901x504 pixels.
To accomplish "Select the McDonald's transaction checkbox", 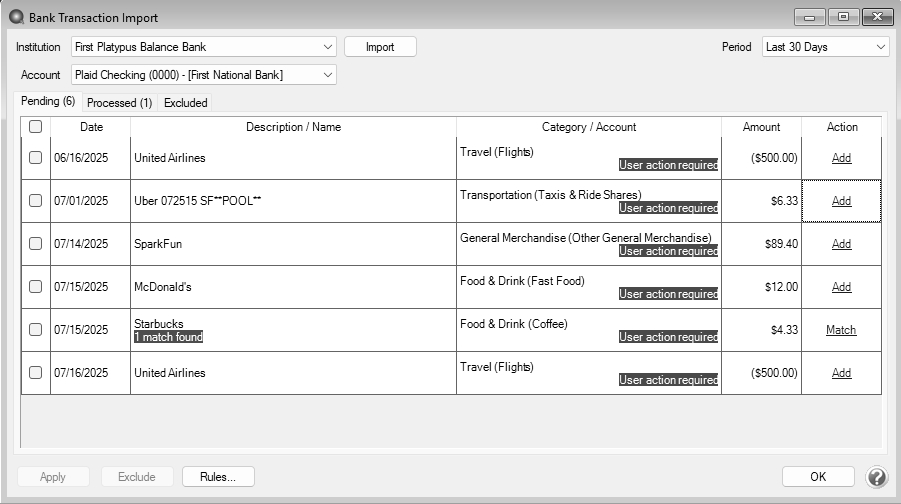I will coord(36,287).
